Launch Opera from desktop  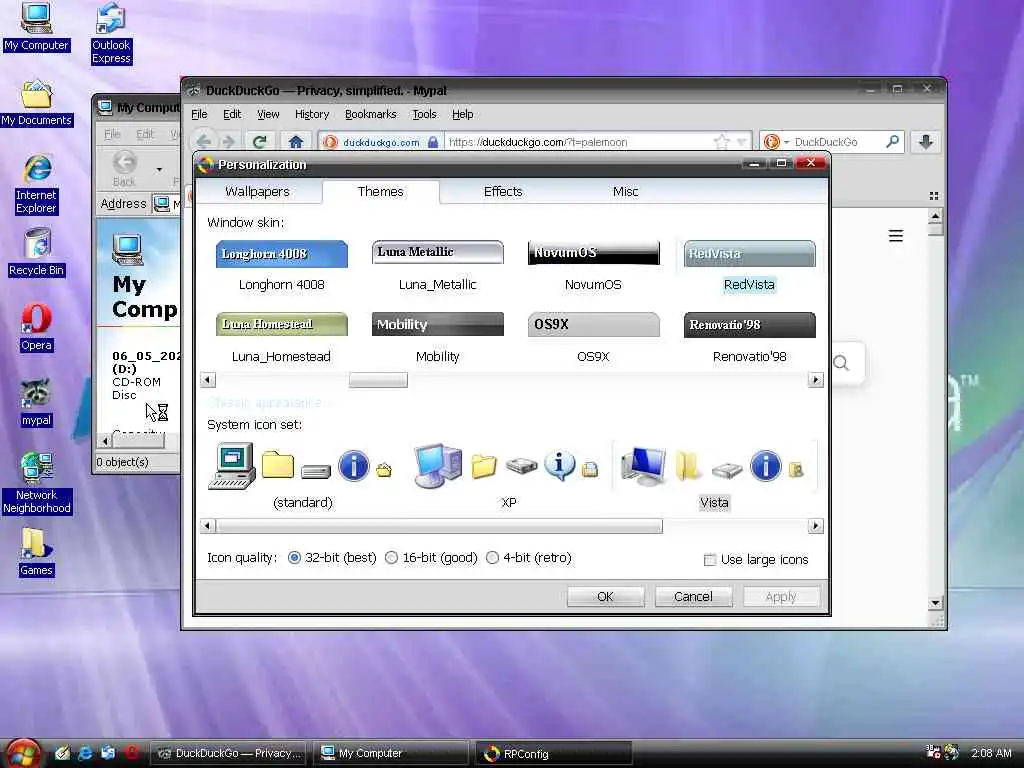coord(37,328)
